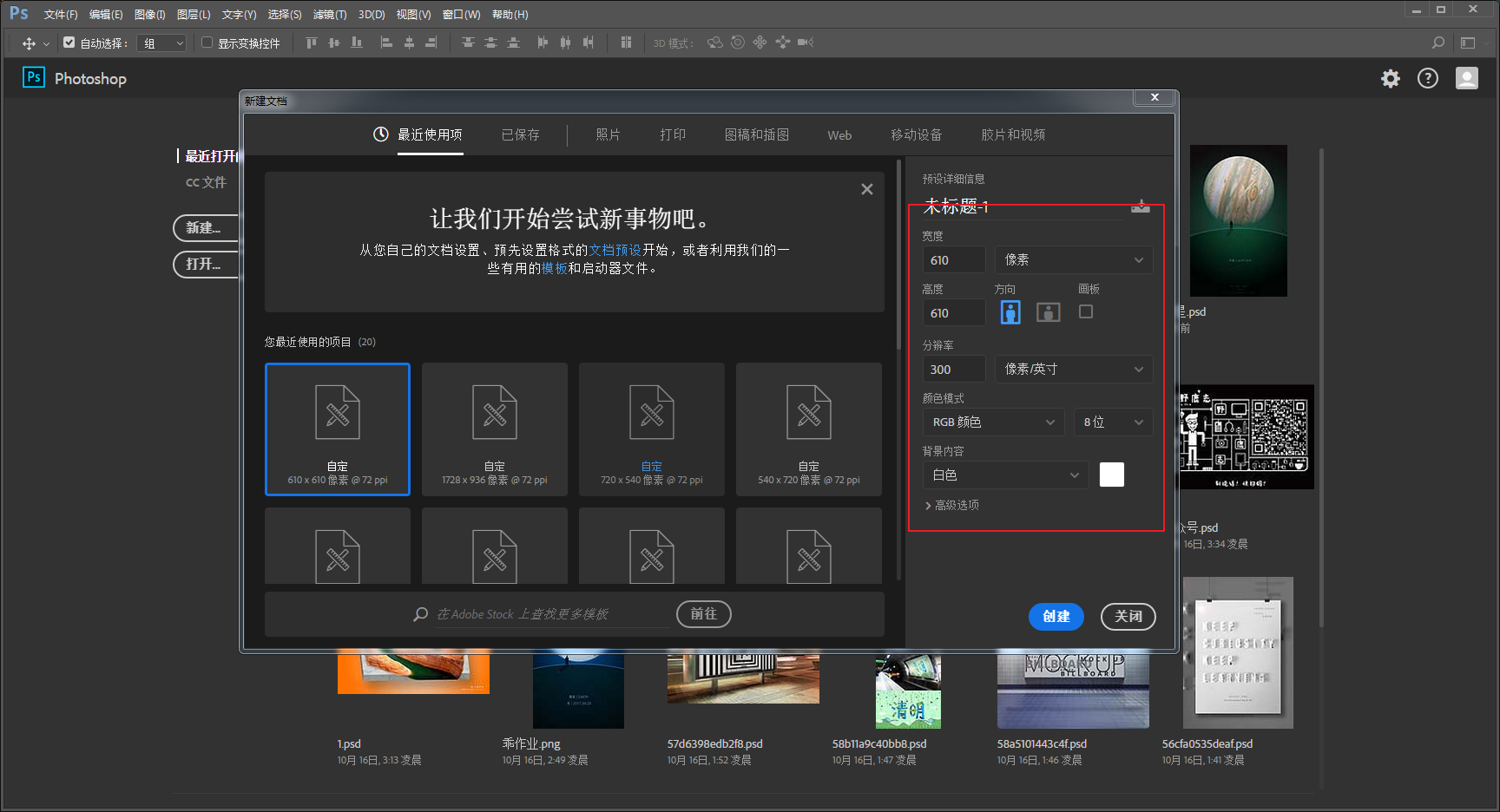Open search with magnifier icon top right
The height and width of the screenshot is (812, 1500).
(1438, 43)
